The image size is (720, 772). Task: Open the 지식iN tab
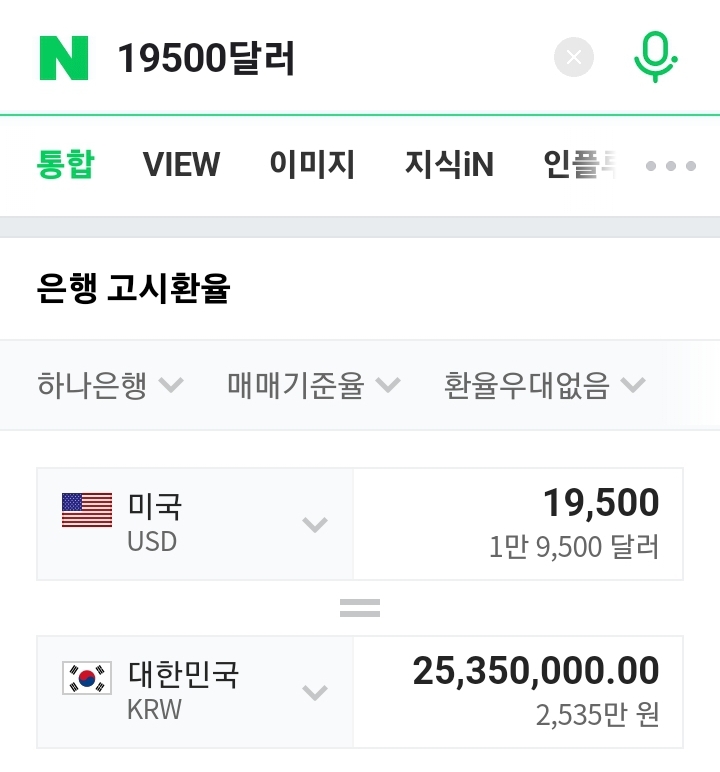pos(449,164)
